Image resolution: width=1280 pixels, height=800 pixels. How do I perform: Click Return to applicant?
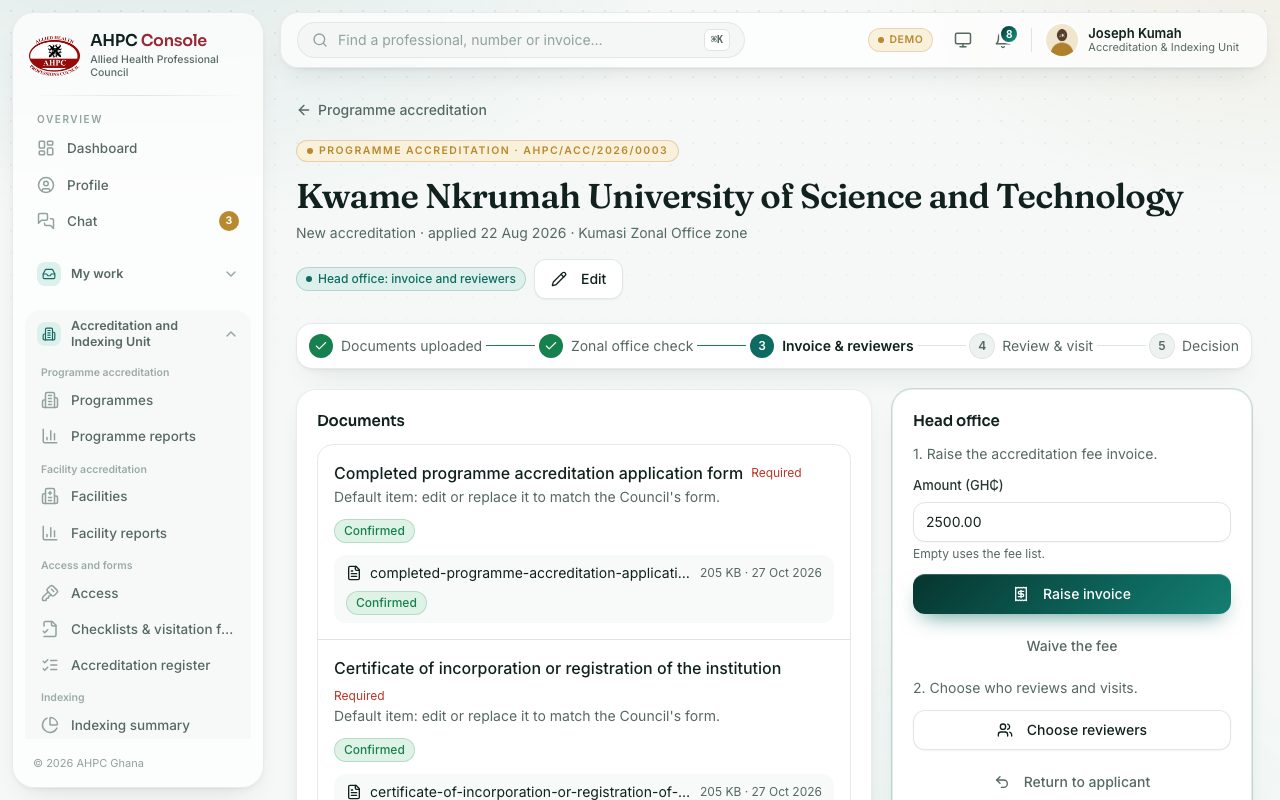tap(1072, 782)
